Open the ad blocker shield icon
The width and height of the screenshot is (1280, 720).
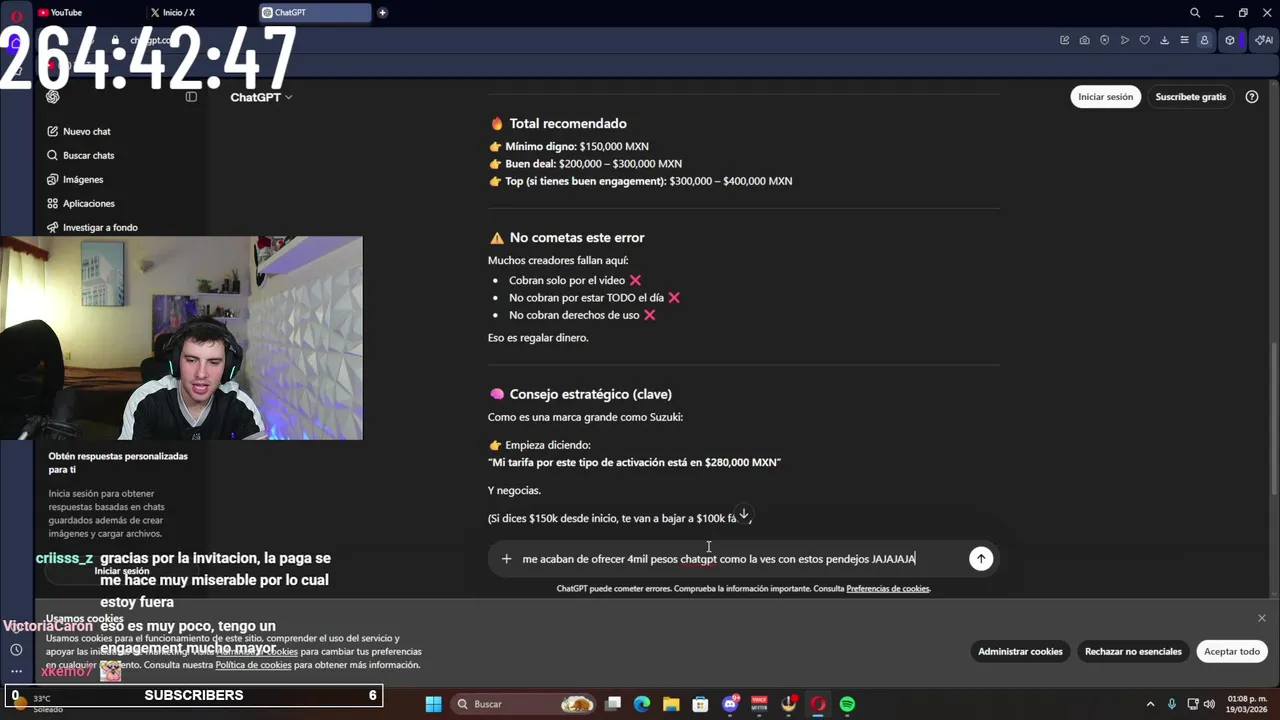[x=1105, y=40]
